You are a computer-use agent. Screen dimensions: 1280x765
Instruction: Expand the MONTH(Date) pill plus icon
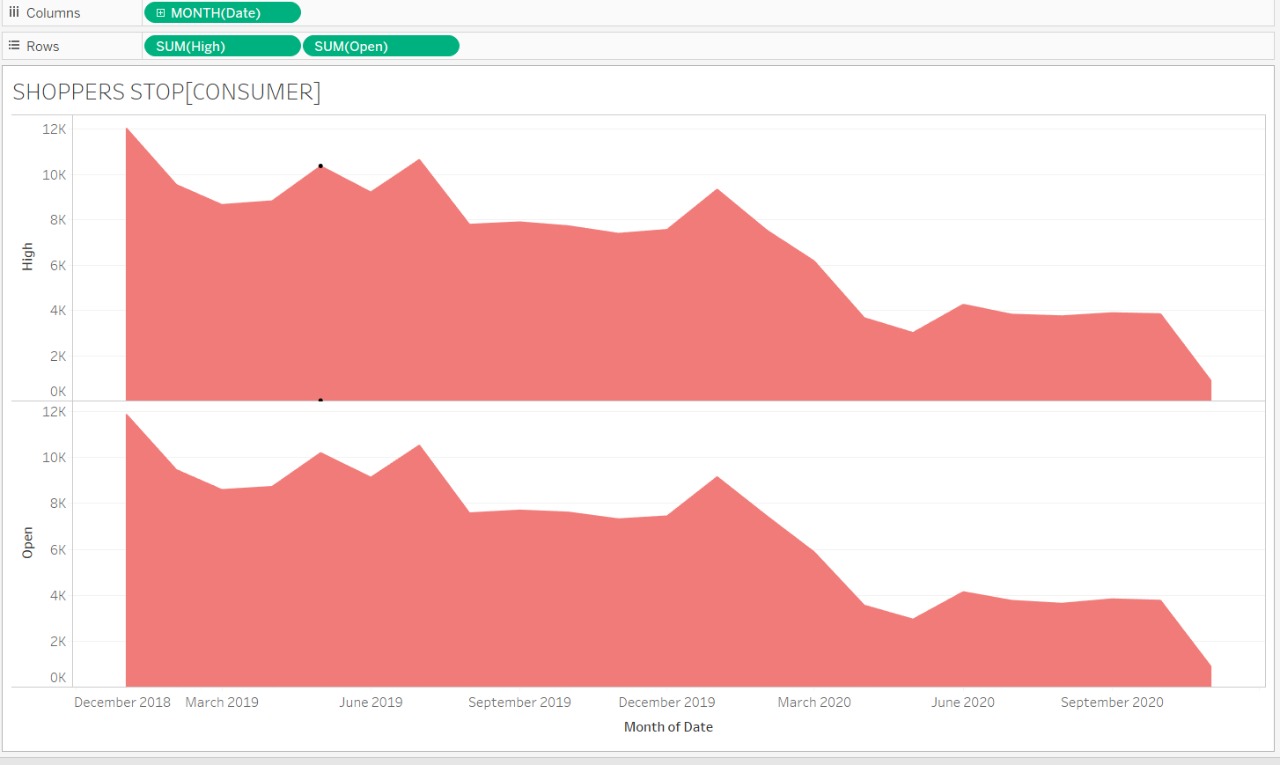tap(161, 13)
